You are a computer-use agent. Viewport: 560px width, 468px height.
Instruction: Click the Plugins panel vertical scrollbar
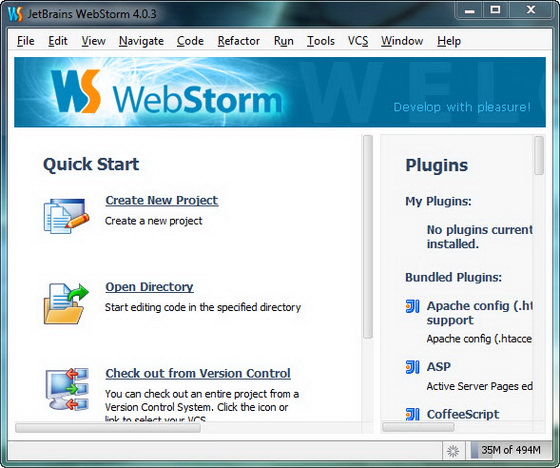539,155
